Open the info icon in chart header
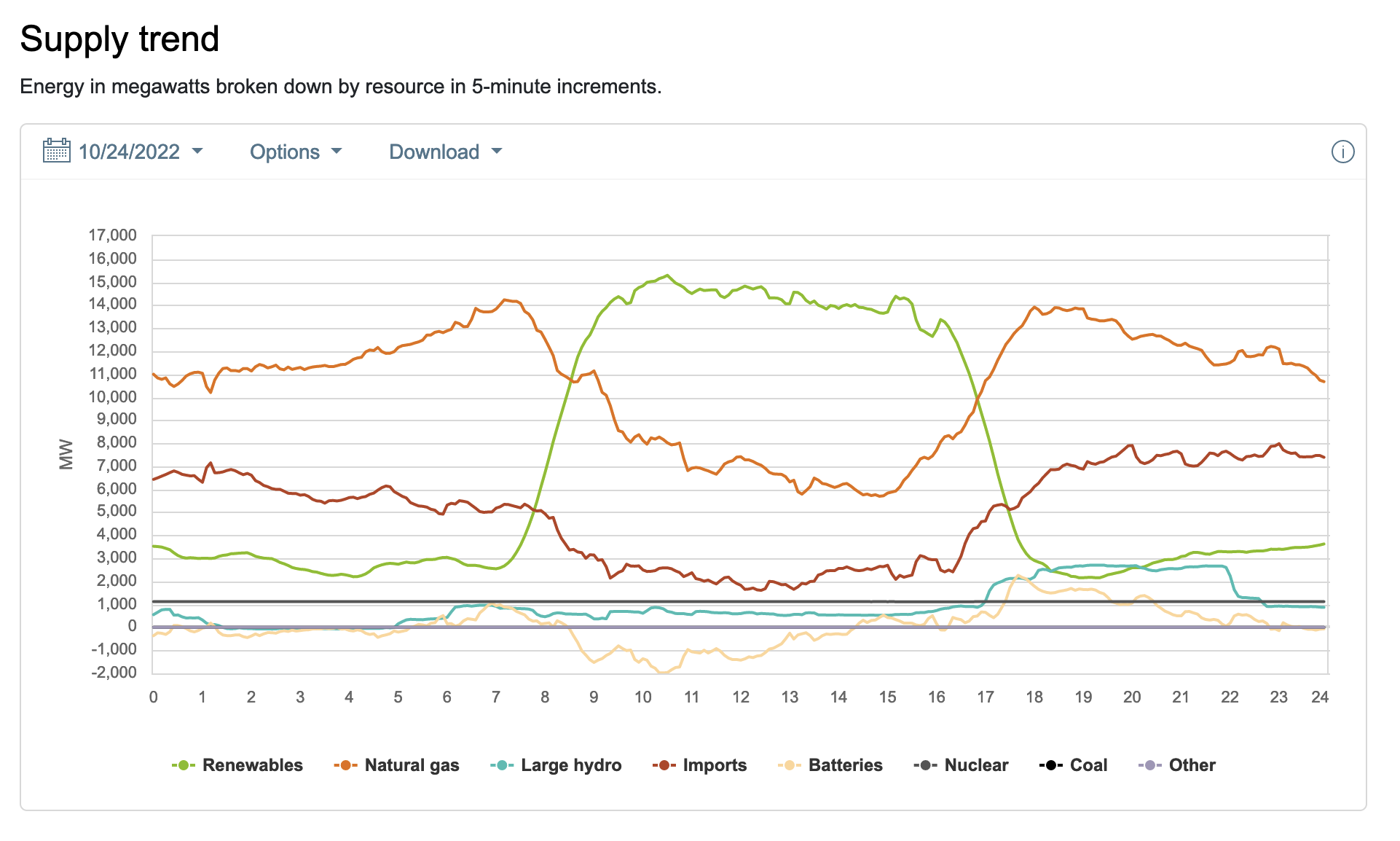The height and width of the screenshot is (841, 1400). coord(1342,152)
